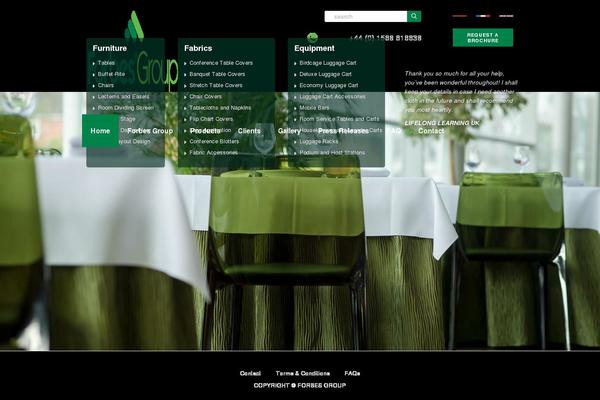Open the Products nav item
The width and height of the screenshot is (600, 400).
pos(205,131)
